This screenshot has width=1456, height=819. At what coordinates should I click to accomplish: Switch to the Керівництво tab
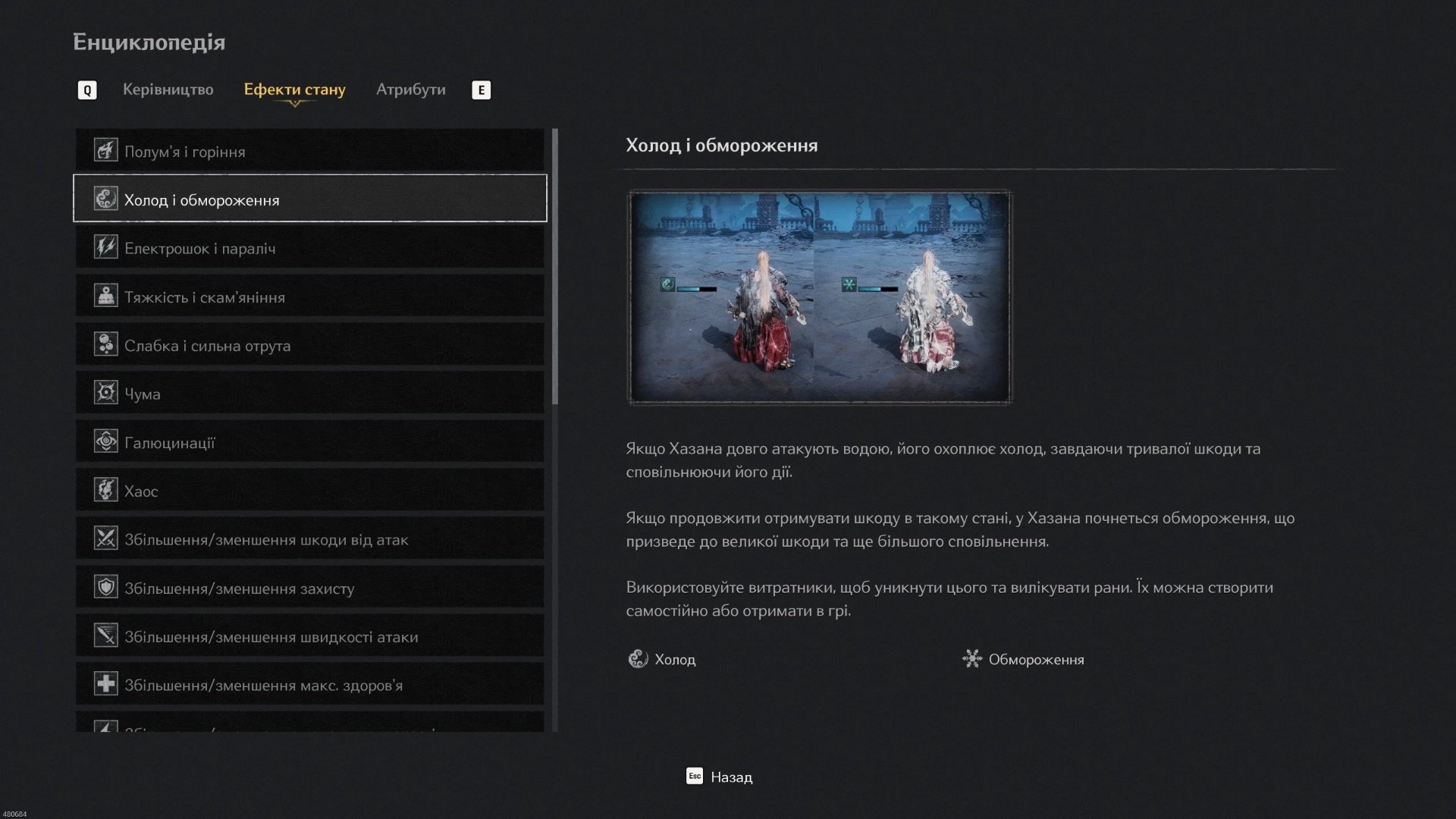[x=168, y=89]
